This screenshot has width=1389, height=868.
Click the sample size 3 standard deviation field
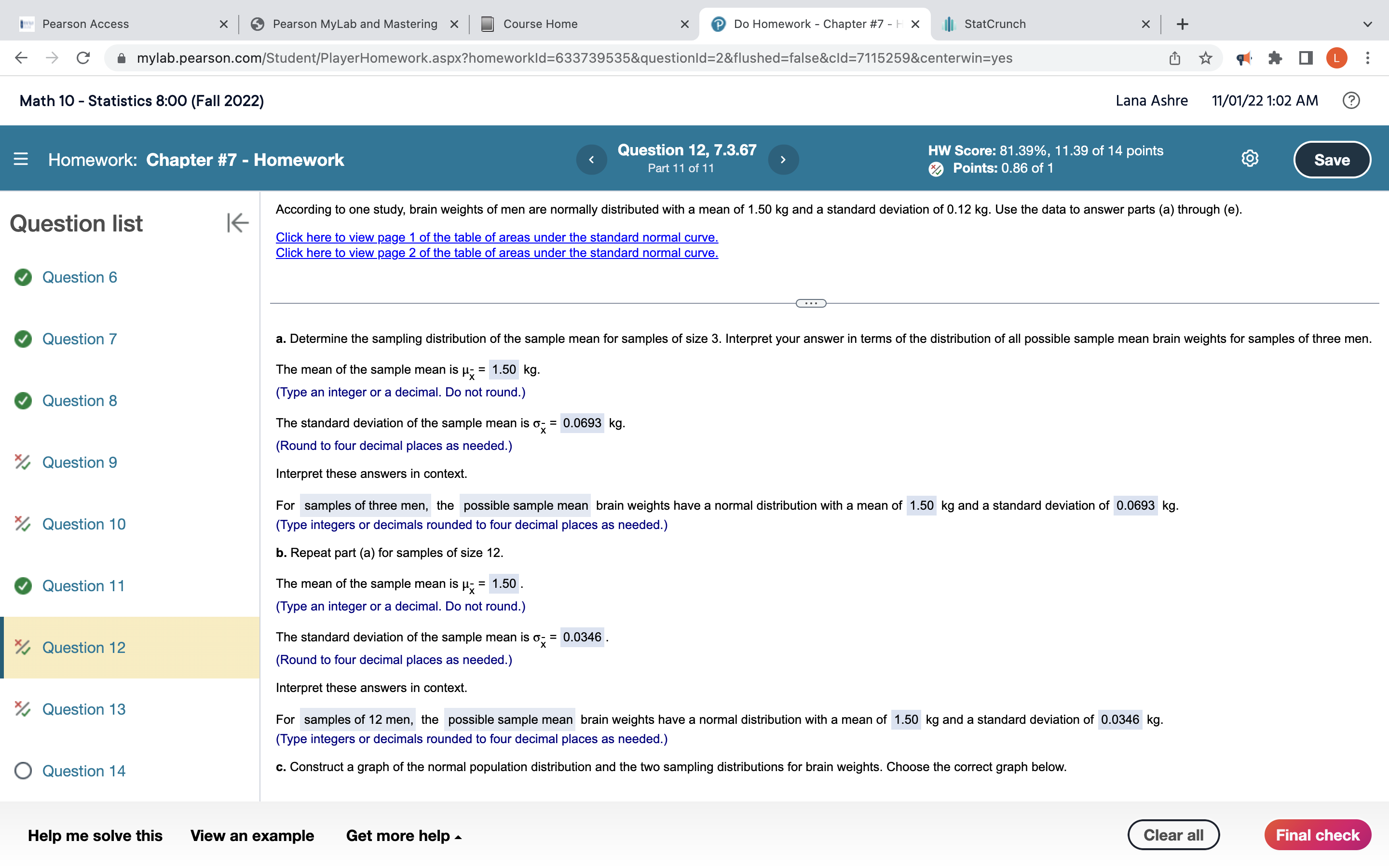[582, 423]
